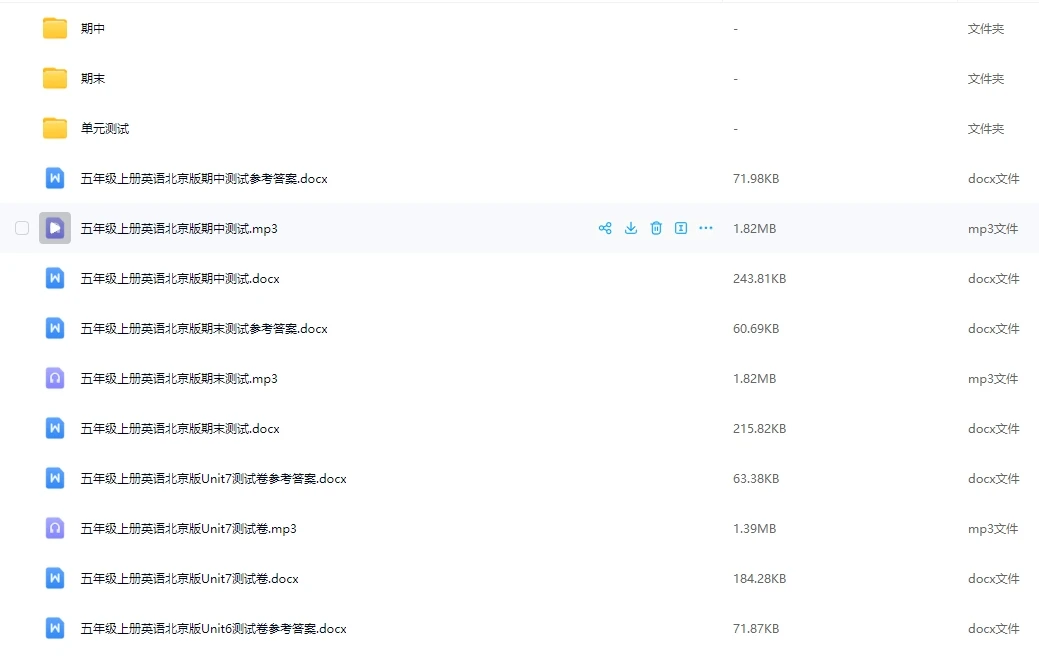
Task: Click Word icon of Unit7测试卷.docx
Action: [x=55, y=578]
